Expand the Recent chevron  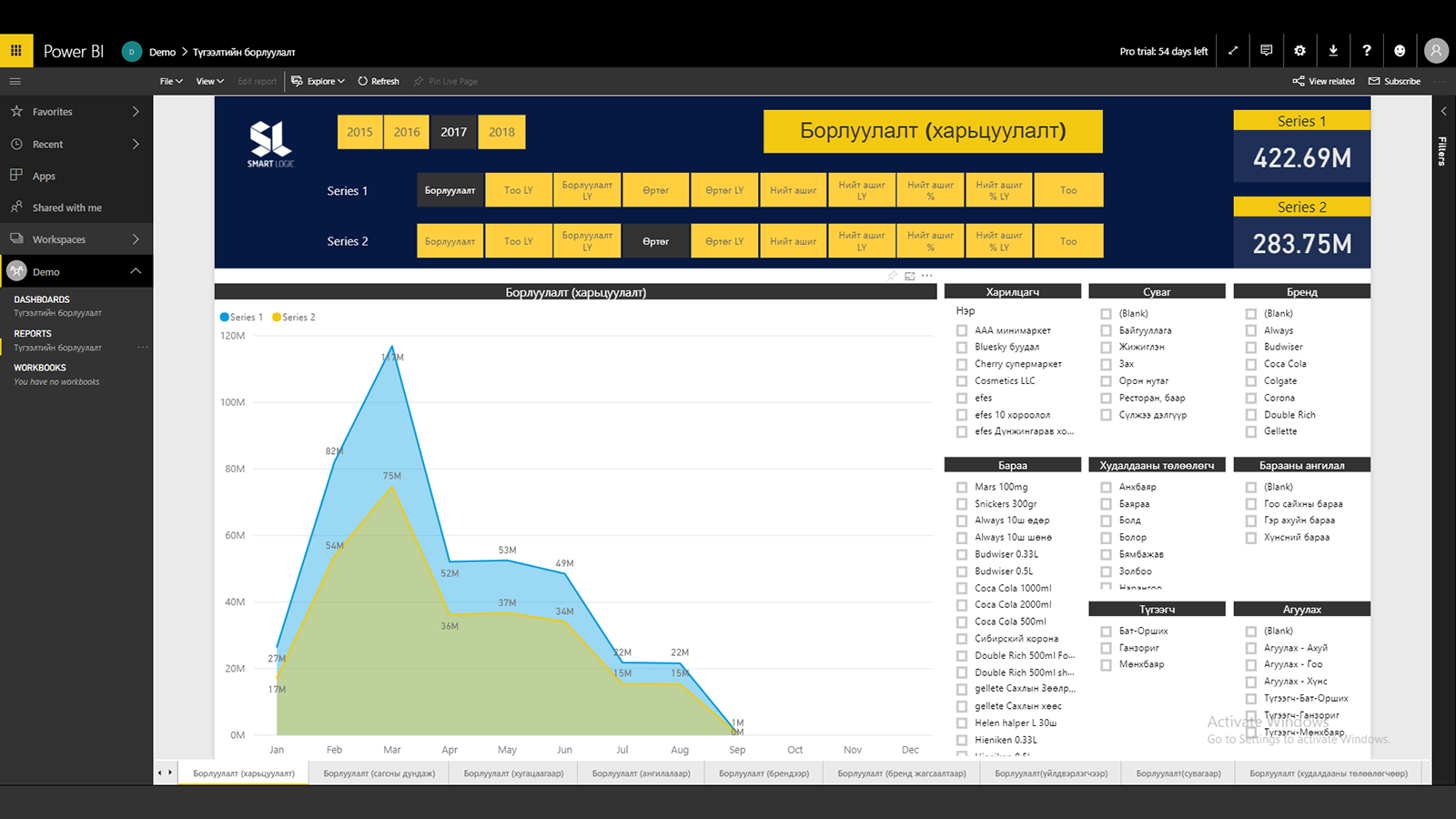tap(136, 144)
